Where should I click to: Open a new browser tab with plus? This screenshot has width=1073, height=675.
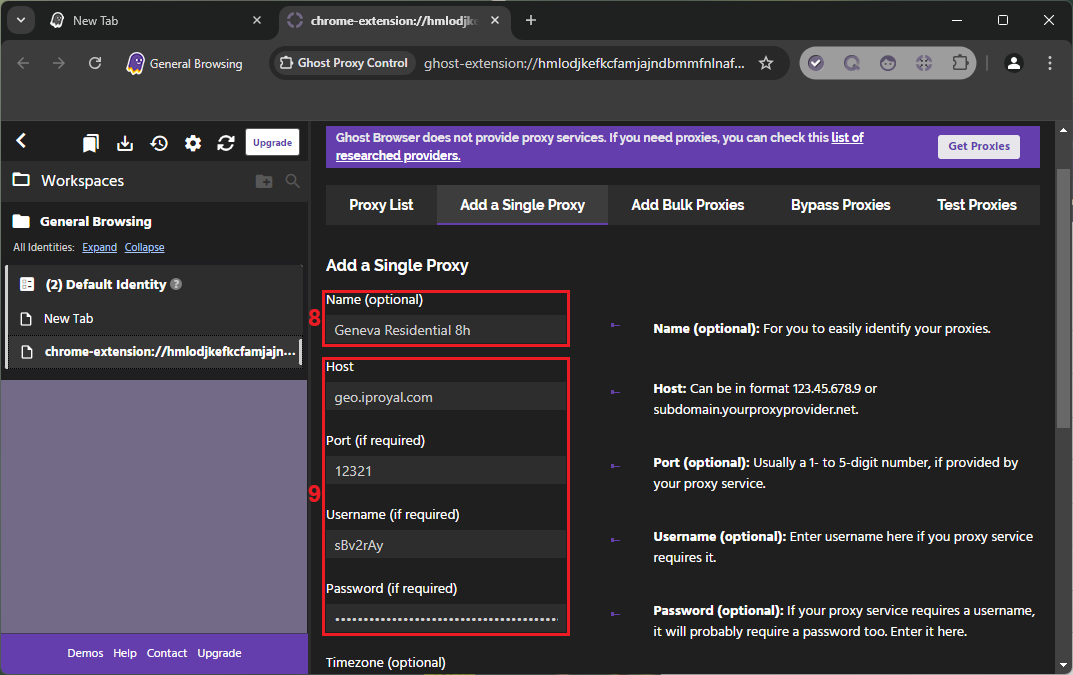530,21
